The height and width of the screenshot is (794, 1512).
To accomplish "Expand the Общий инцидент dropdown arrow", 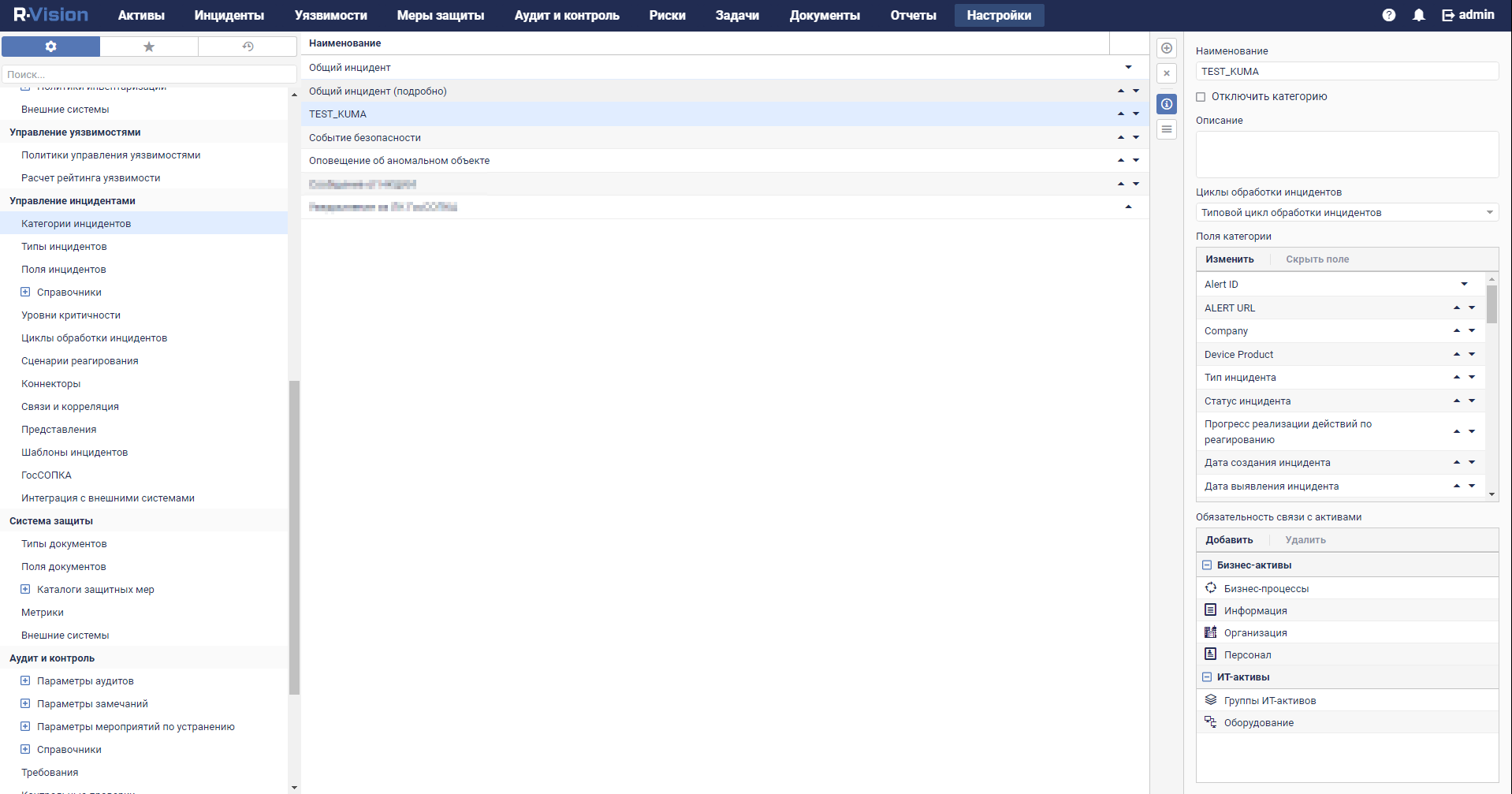I will click(1129, 67).
